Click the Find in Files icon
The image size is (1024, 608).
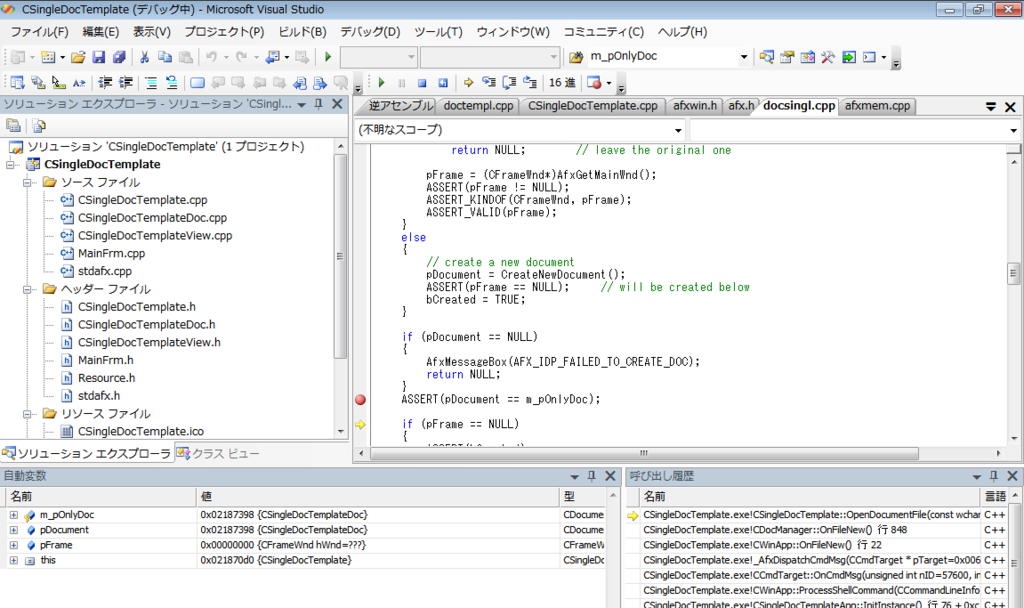(x=575, y=57)
